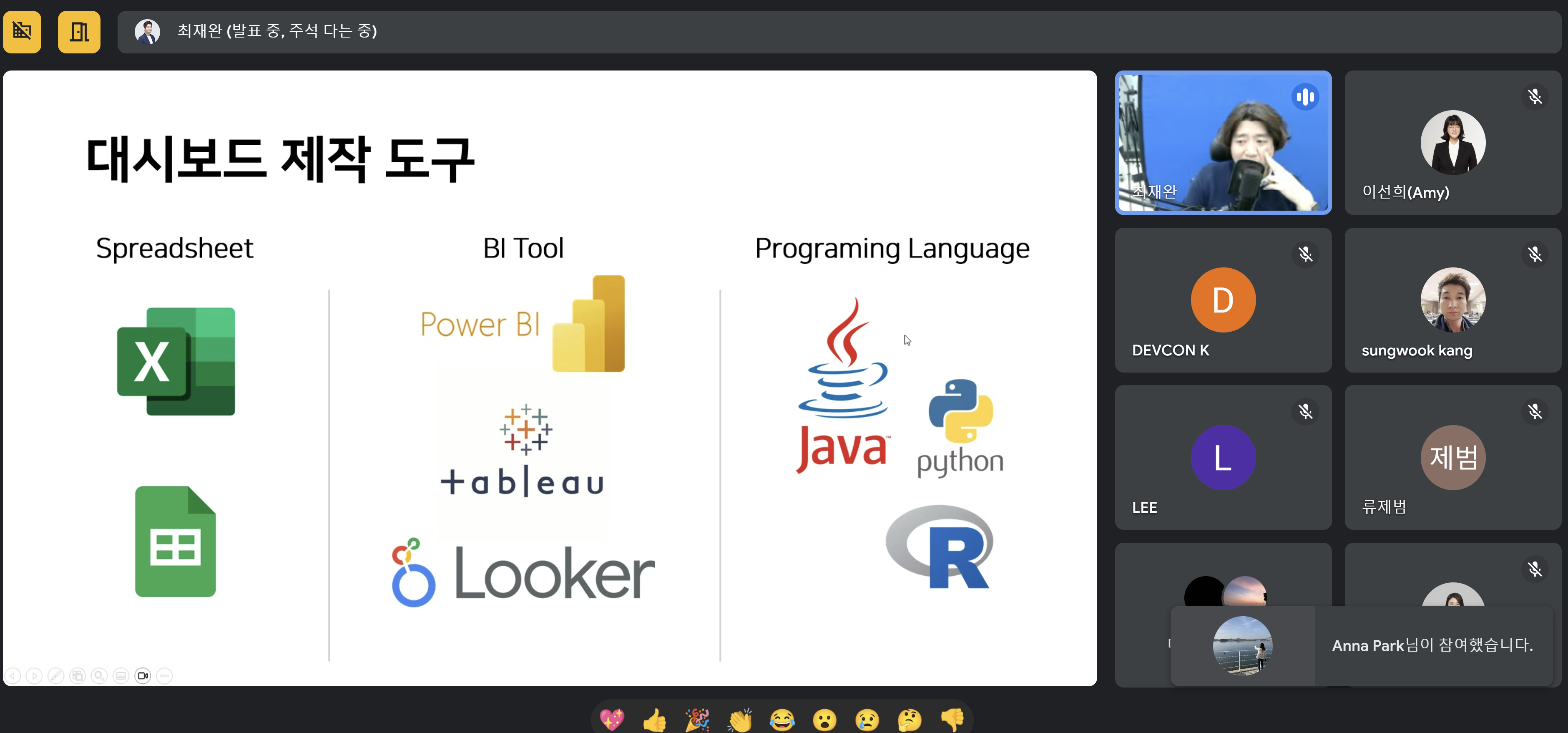Send the clapping hands reaction

click(739, 720)
